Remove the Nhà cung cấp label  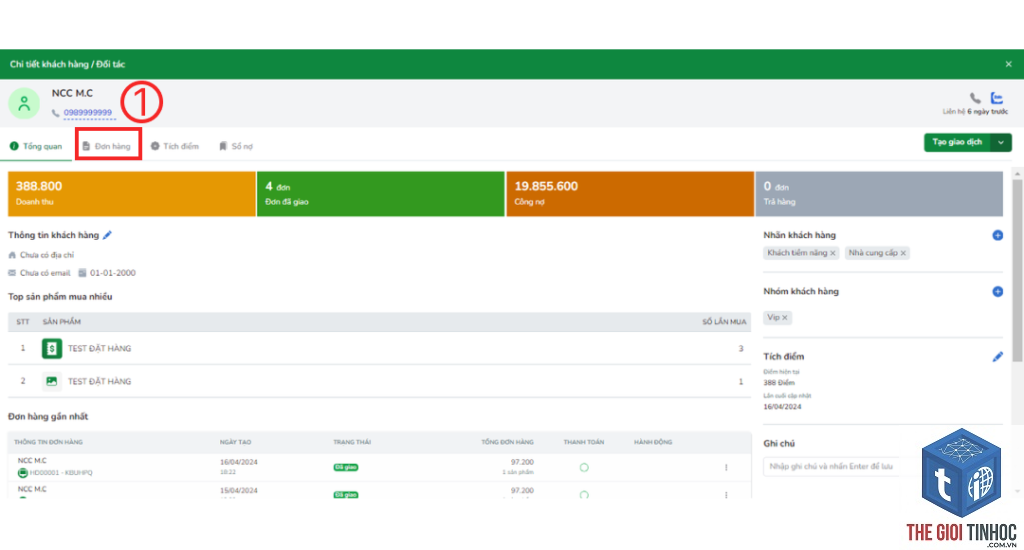(903, 253)
